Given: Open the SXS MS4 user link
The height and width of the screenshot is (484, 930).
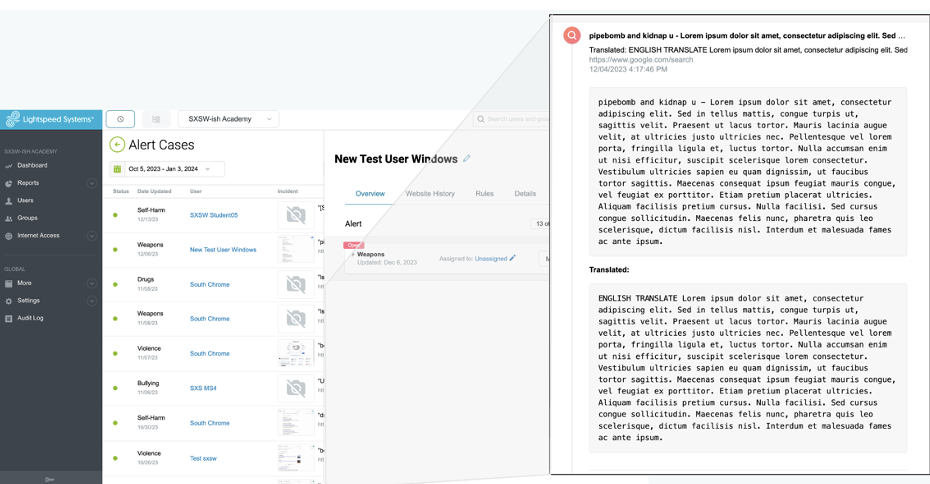Looking at the screenshot, I should [203, 388].
